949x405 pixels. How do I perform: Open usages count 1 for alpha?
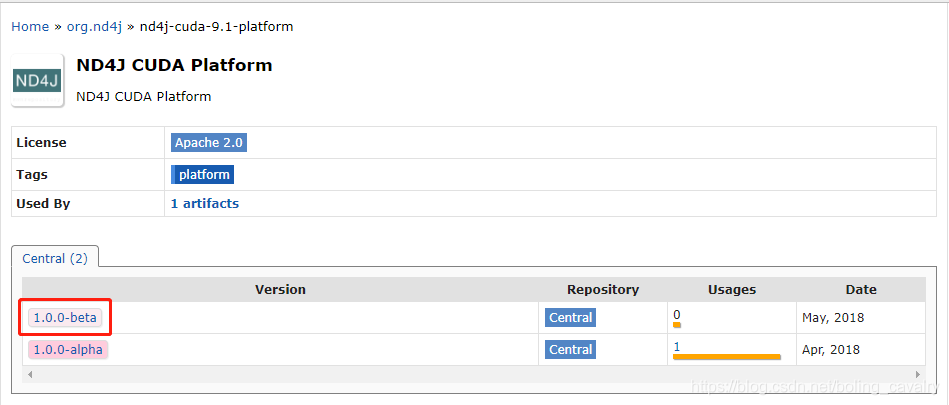[x=677, y=346]
